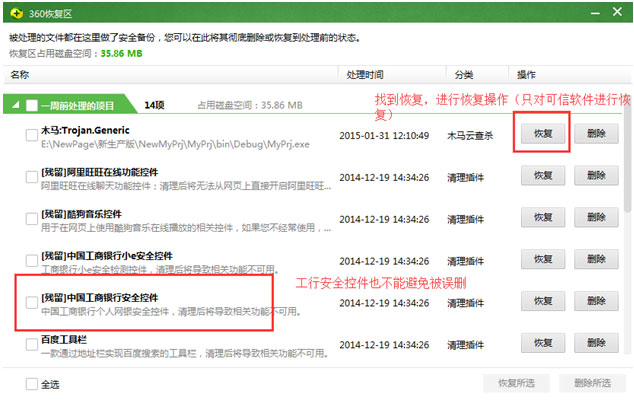
Task: Restore 百度工具栏
Action: click(x=543, y=343)
